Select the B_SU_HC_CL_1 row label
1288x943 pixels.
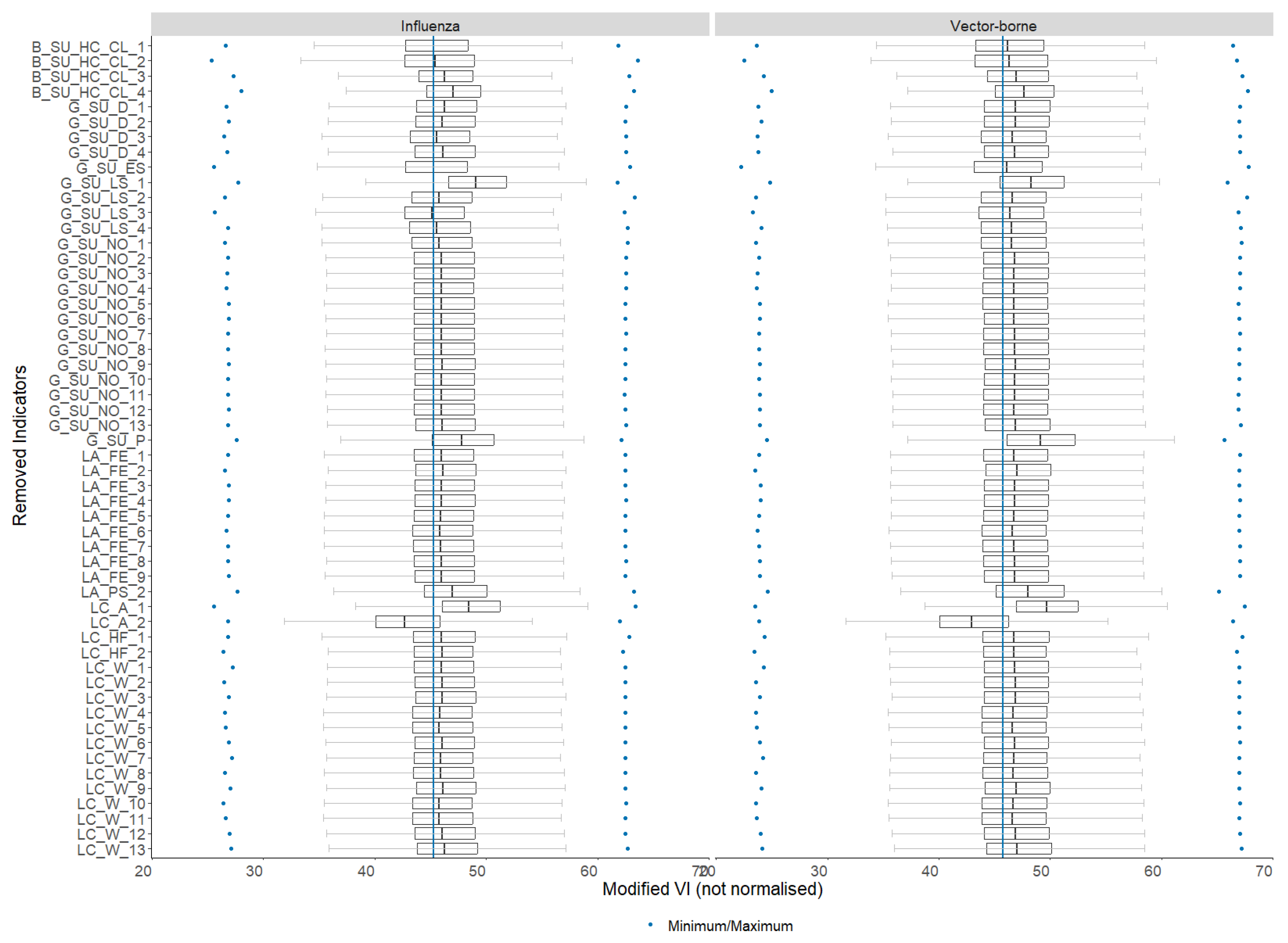(x=88, y=46)
